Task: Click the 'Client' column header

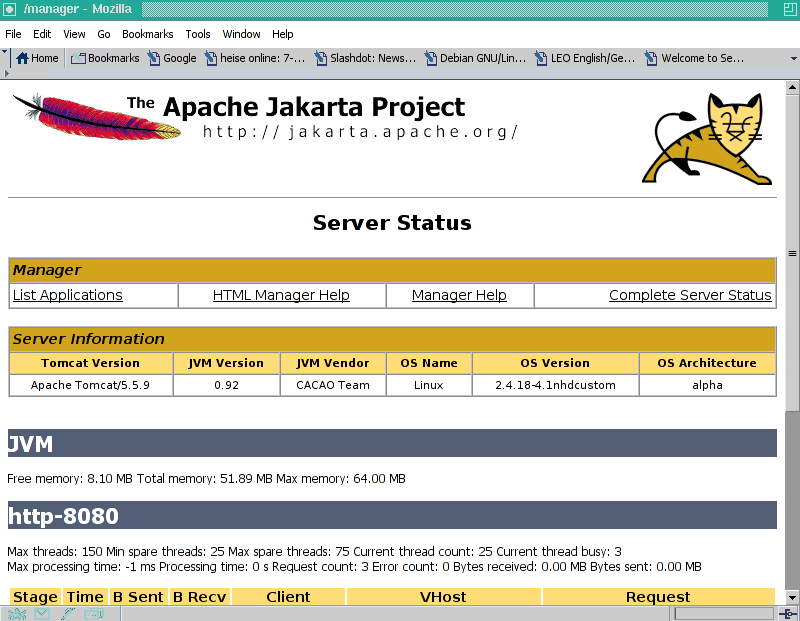Action: click(288, 597)
